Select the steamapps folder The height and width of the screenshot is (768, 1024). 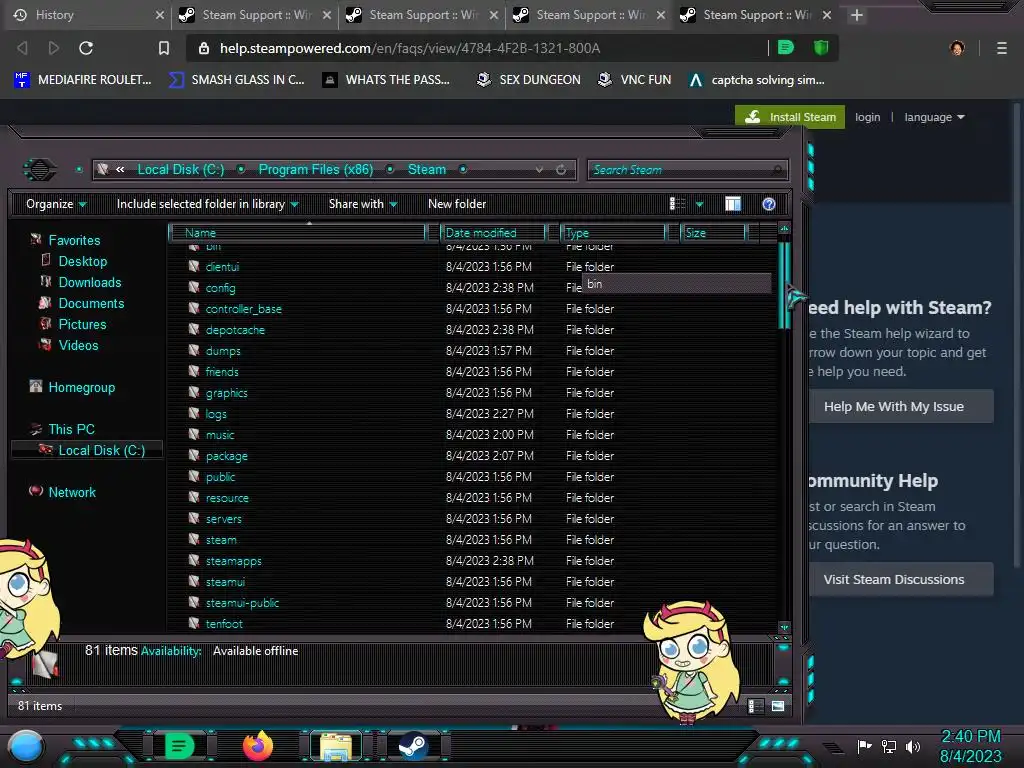click(233, 561)
